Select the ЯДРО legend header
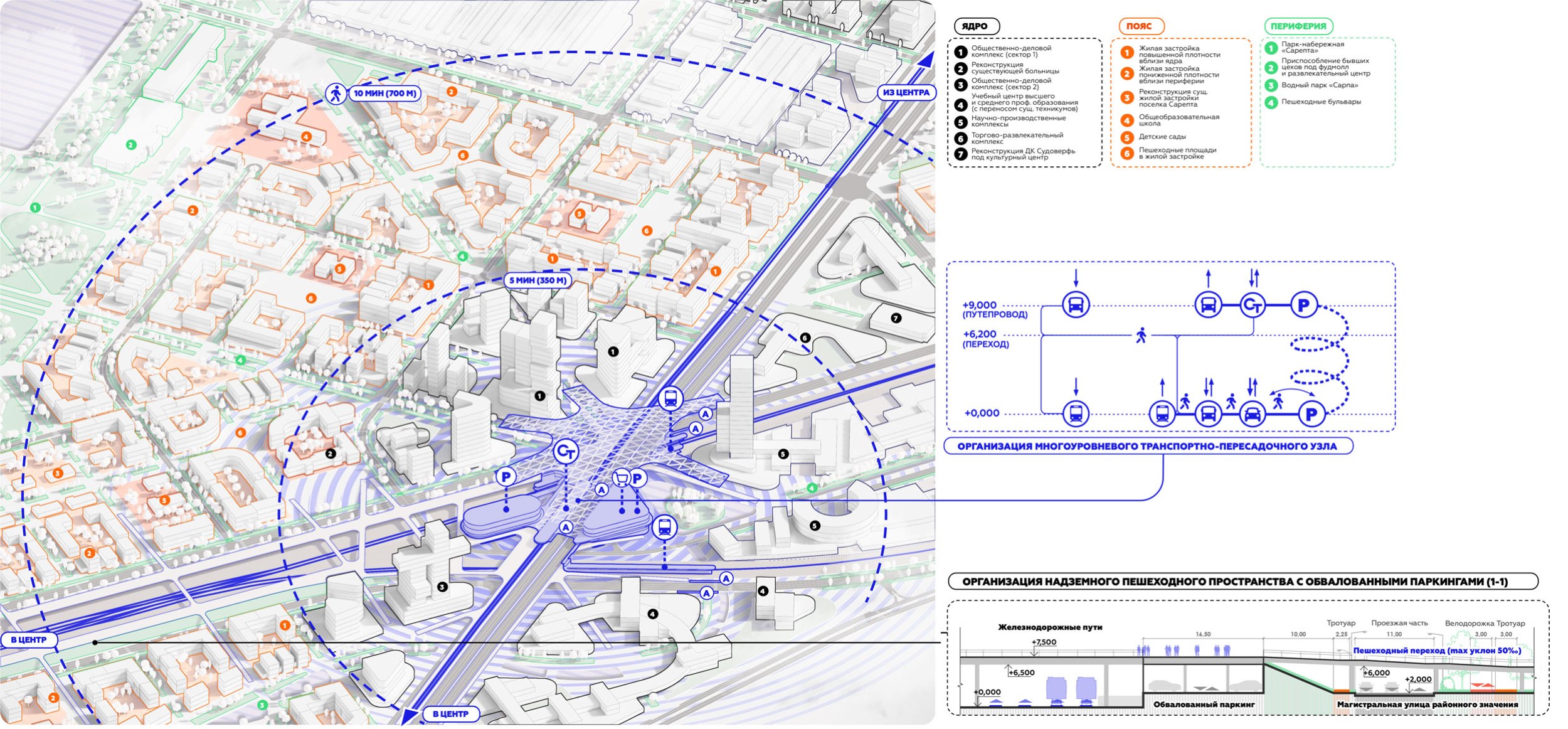 coord(976,26)
